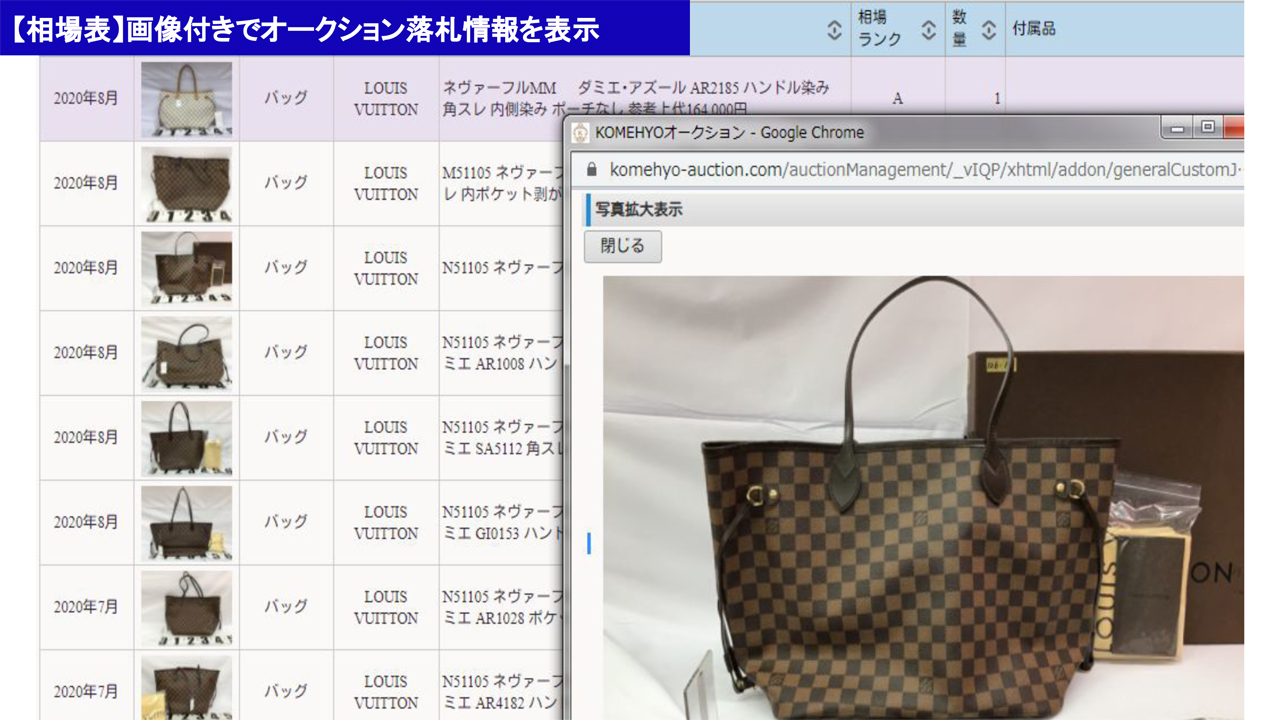
Task: Click 2020年8月 in the ダミエ・アズール row
Action: coord(86,99)
